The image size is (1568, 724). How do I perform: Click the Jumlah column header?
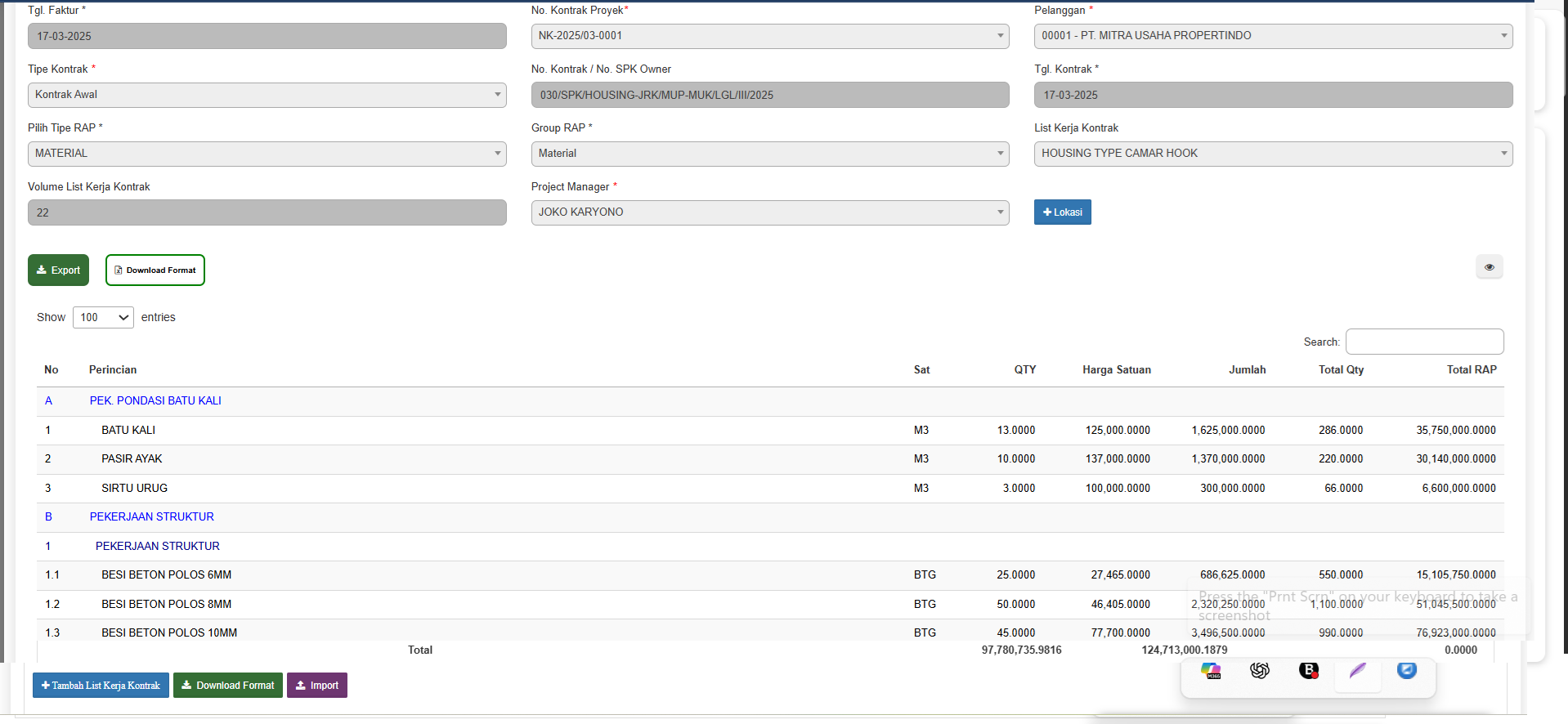coord(1247,370)
